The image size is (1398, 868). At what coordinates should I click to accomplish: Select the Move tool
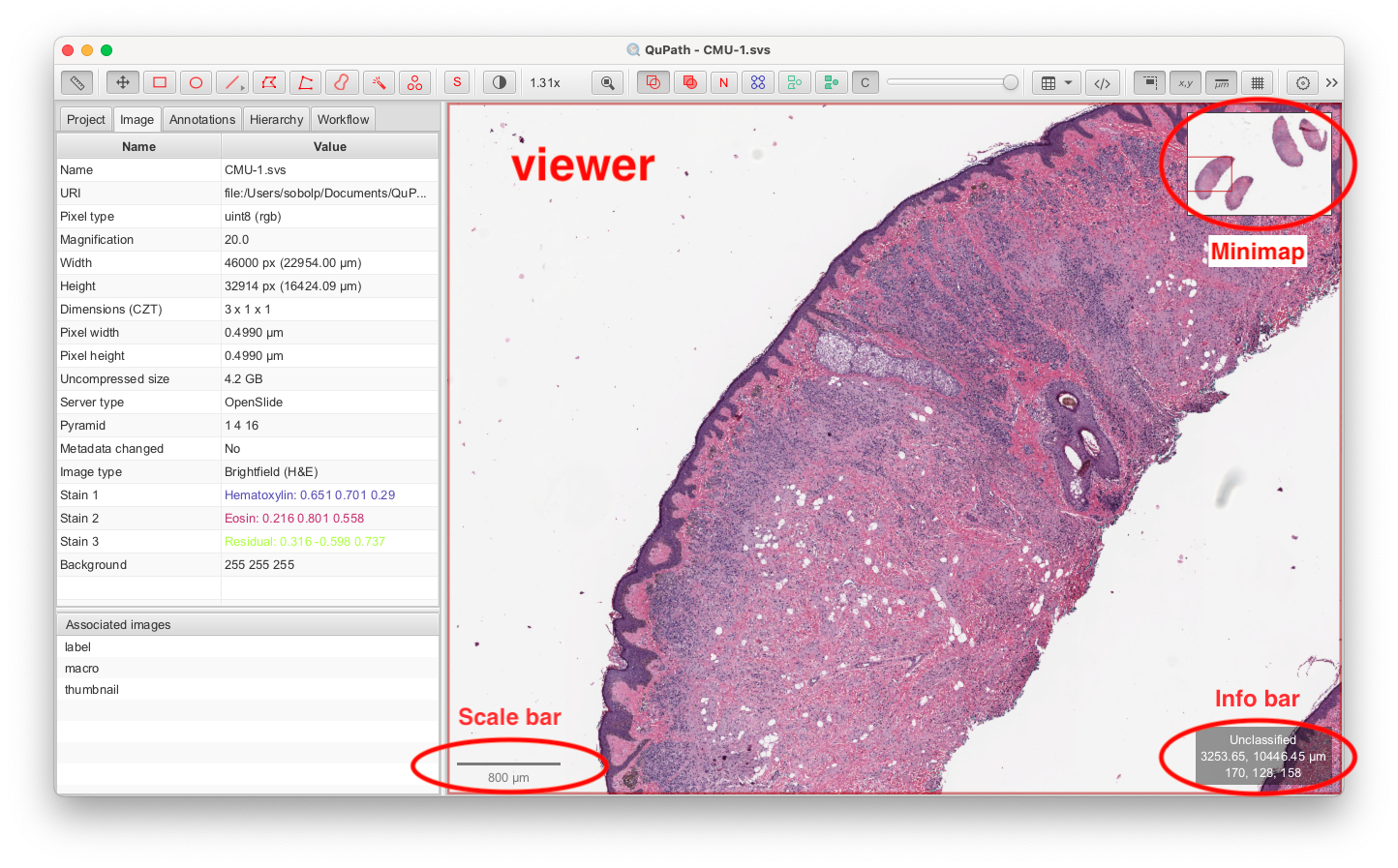pos(122,82)
